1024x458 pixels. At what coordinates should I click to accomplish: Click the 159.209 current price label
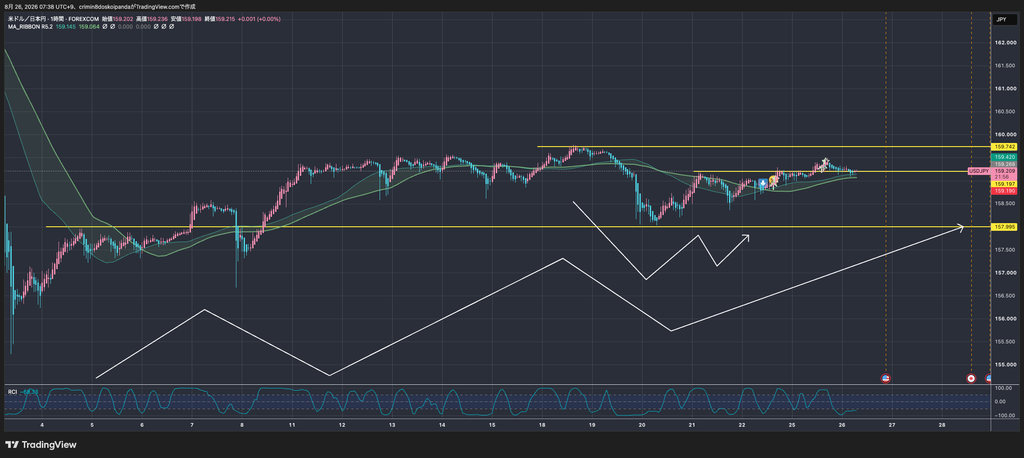point(1004,171)
